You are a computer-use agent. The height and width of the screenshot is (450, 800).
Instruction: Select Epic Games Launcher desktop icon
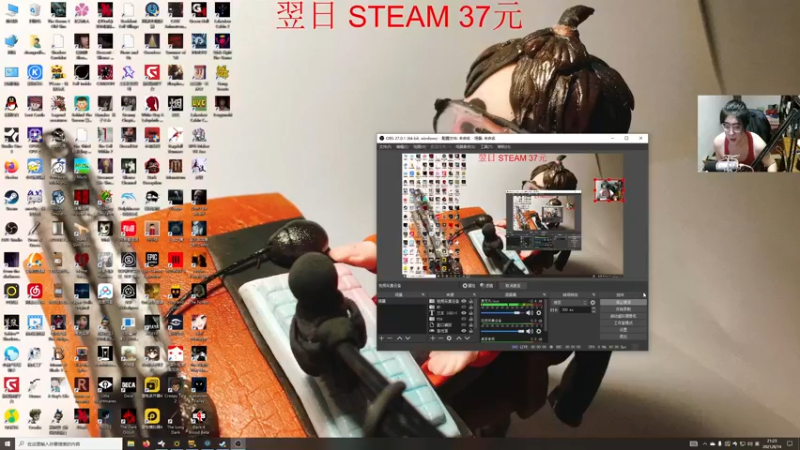pos(152,262)
